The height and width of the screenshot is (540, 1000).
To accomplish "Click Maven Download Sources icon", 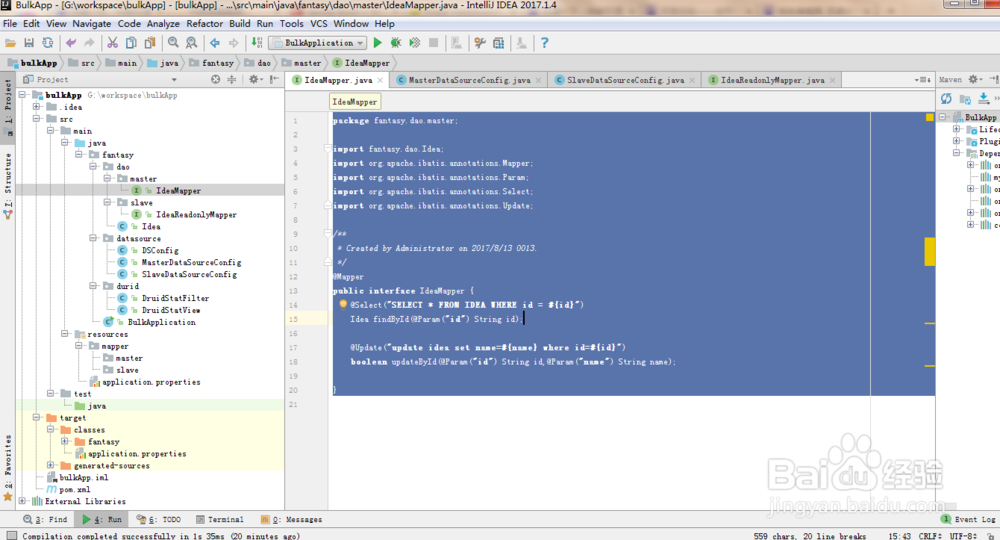I will click(983, 98).
